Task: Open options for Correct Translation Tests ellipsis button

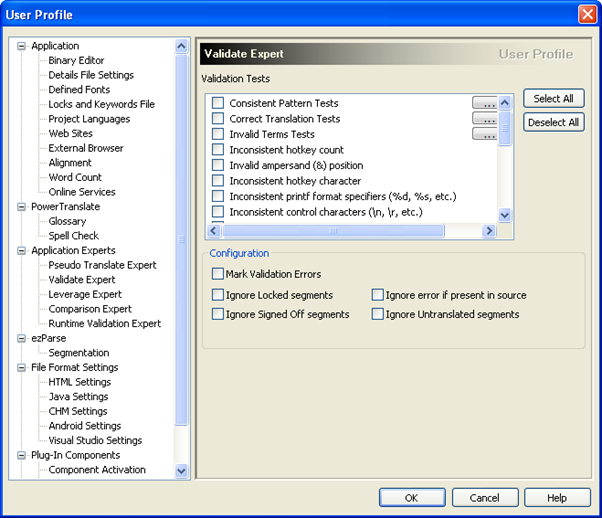Action: (x=485, y=118)
